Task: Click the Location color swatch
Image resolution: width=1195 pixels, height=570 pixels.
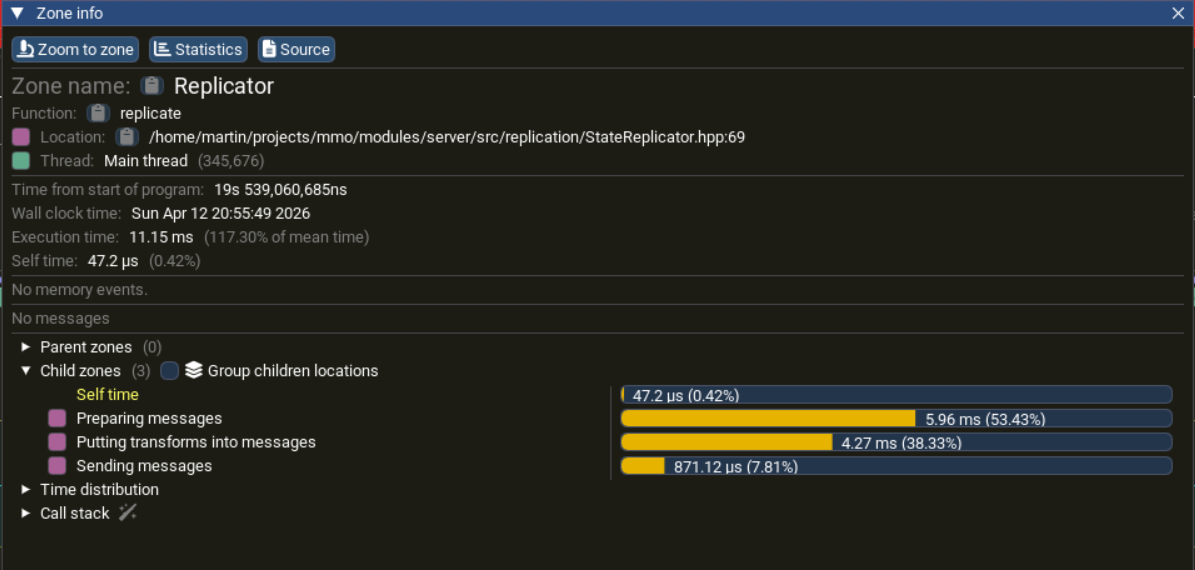Action: 21,137
